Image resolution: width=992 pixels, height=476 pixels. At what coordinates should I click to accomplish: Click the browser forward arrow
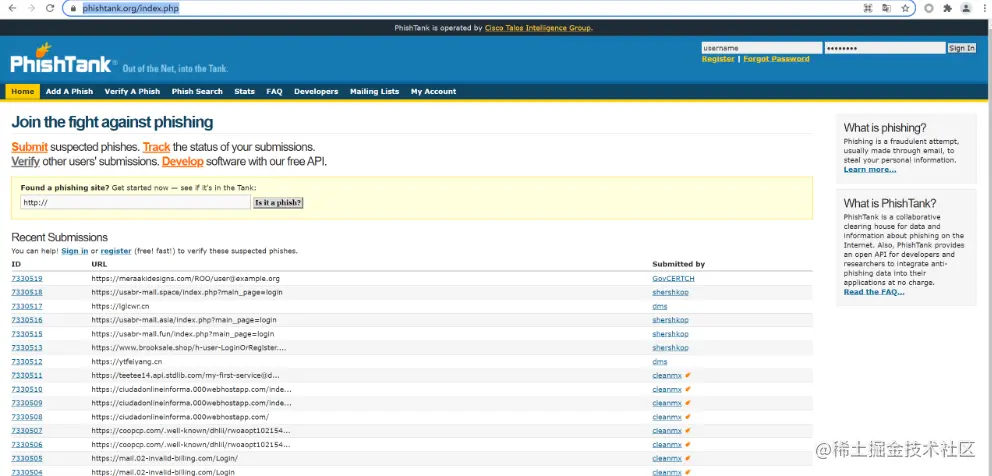[x=31, y=9]
